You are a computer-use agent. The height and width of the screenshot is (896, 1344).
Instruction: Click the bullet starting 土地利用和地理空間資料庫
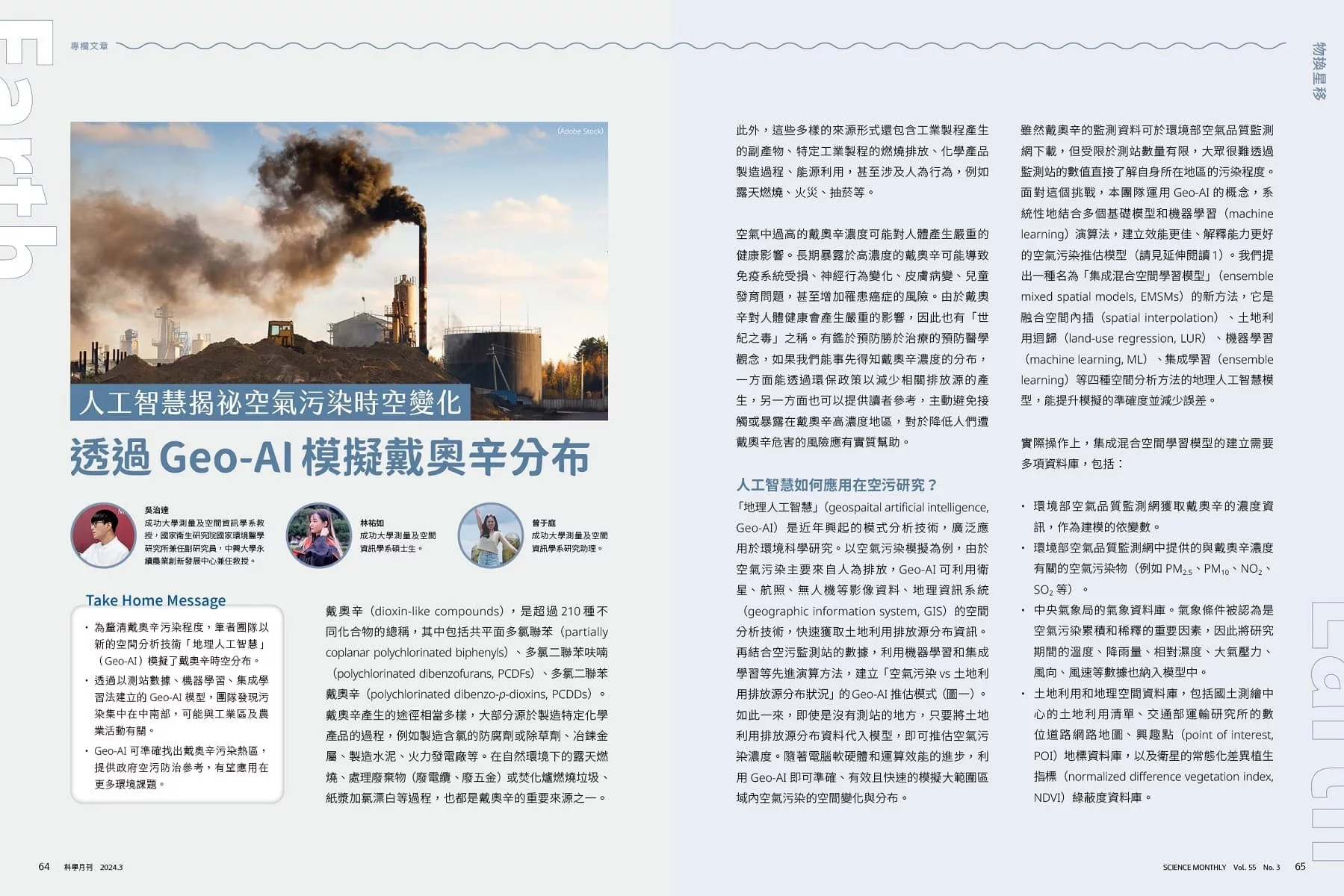tap(1147, 745)
